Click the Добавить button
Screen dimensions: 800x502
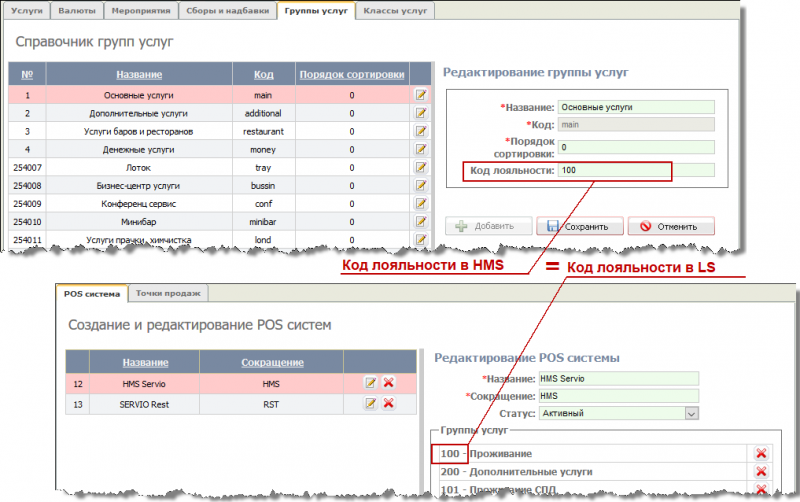[488, 226]
